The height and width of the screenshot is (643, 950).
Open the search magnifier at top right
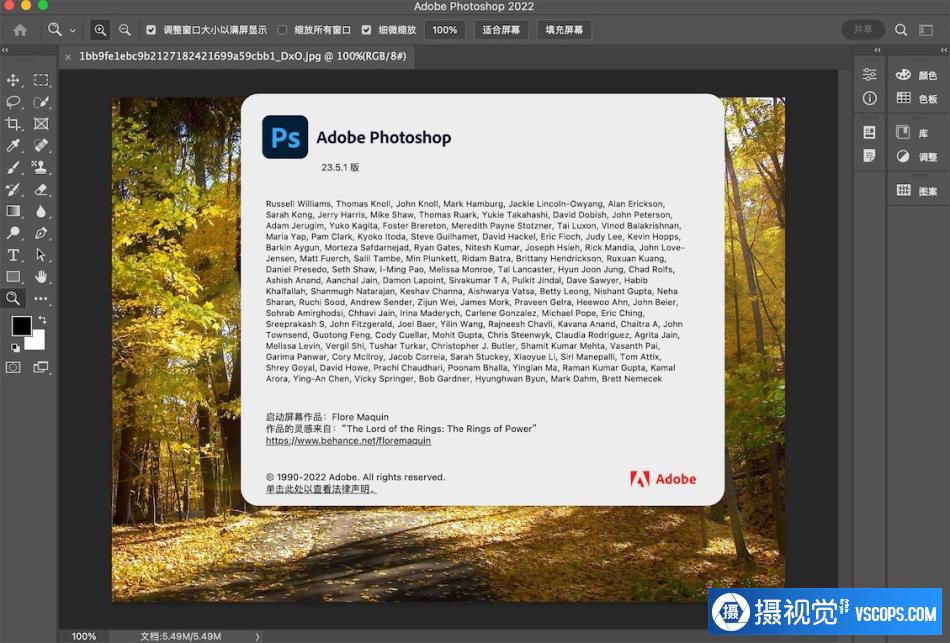point(901,30)
